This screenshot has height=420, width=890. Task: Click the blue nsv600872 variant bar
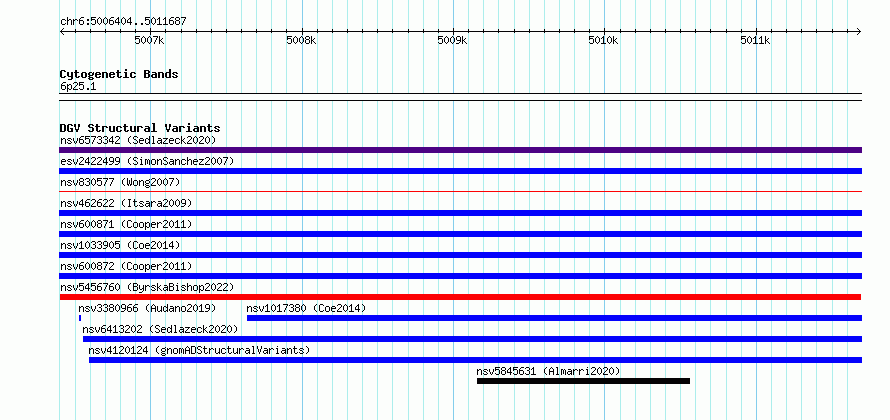(x=460, y=276)
